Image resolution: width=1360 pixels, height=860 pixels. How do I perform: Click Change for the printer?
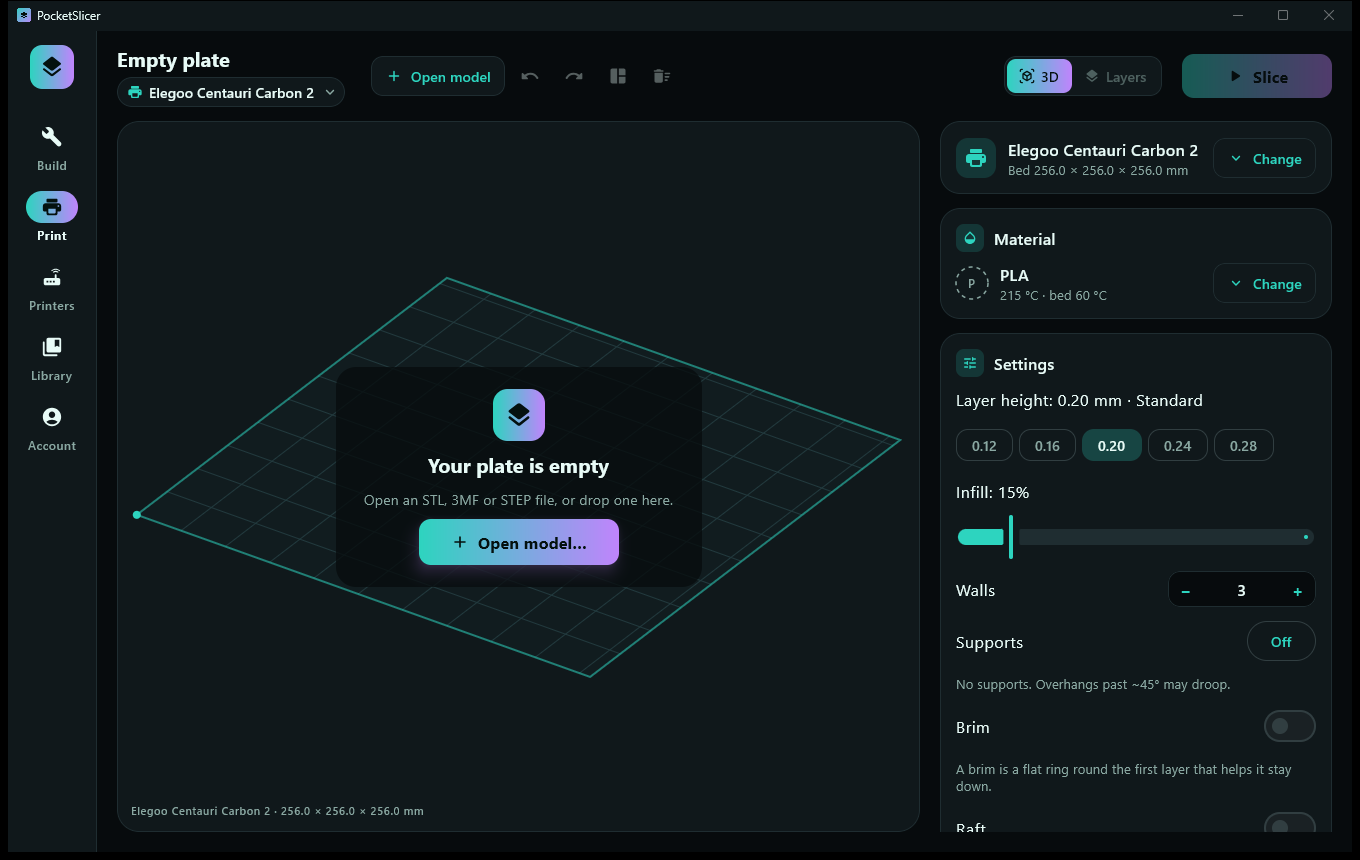1264,158
